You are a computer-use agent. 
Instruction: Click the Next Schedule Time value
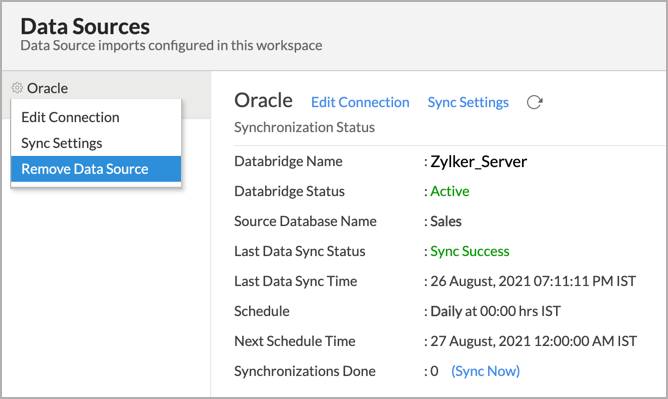click(x=533, y=341)
